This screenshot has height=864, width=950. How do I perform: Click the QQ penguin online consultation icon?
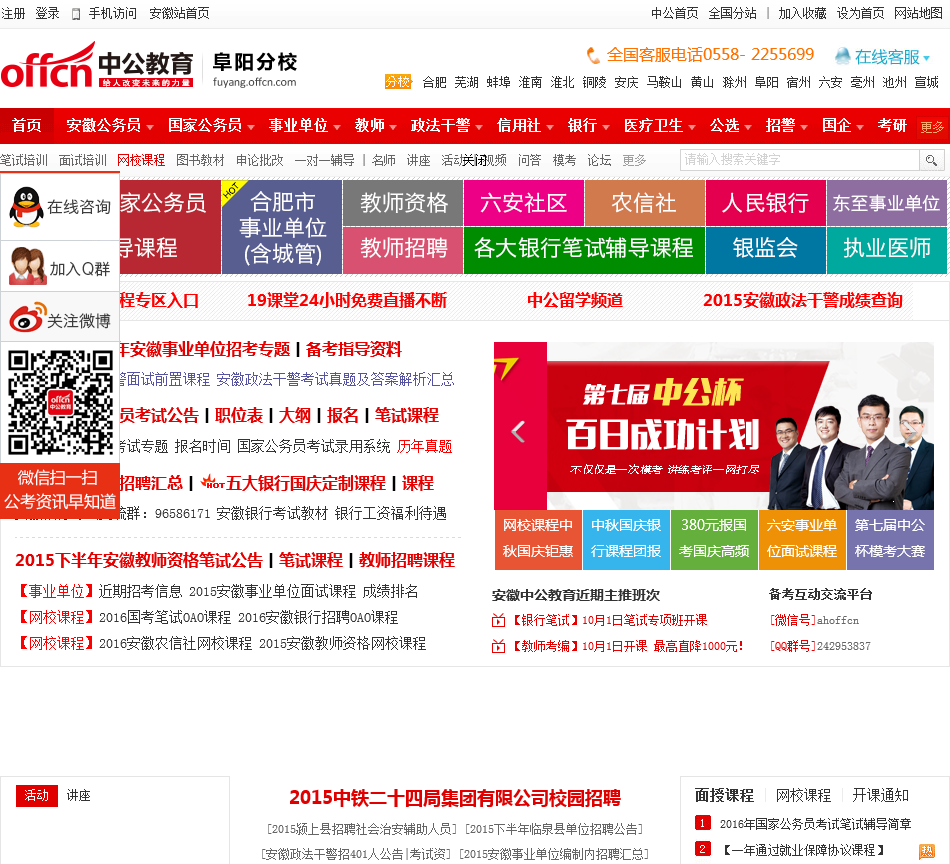point(26,207)
